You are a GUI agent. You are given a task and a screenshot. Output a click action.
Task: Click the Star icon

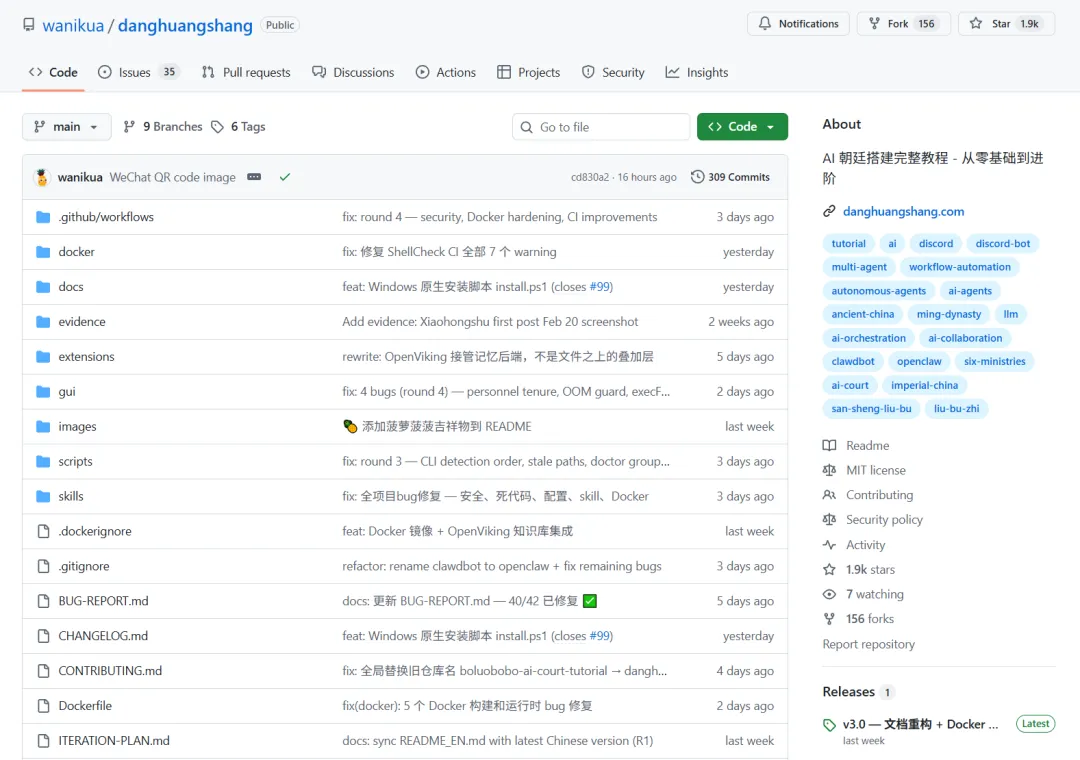tap(975, 23)
